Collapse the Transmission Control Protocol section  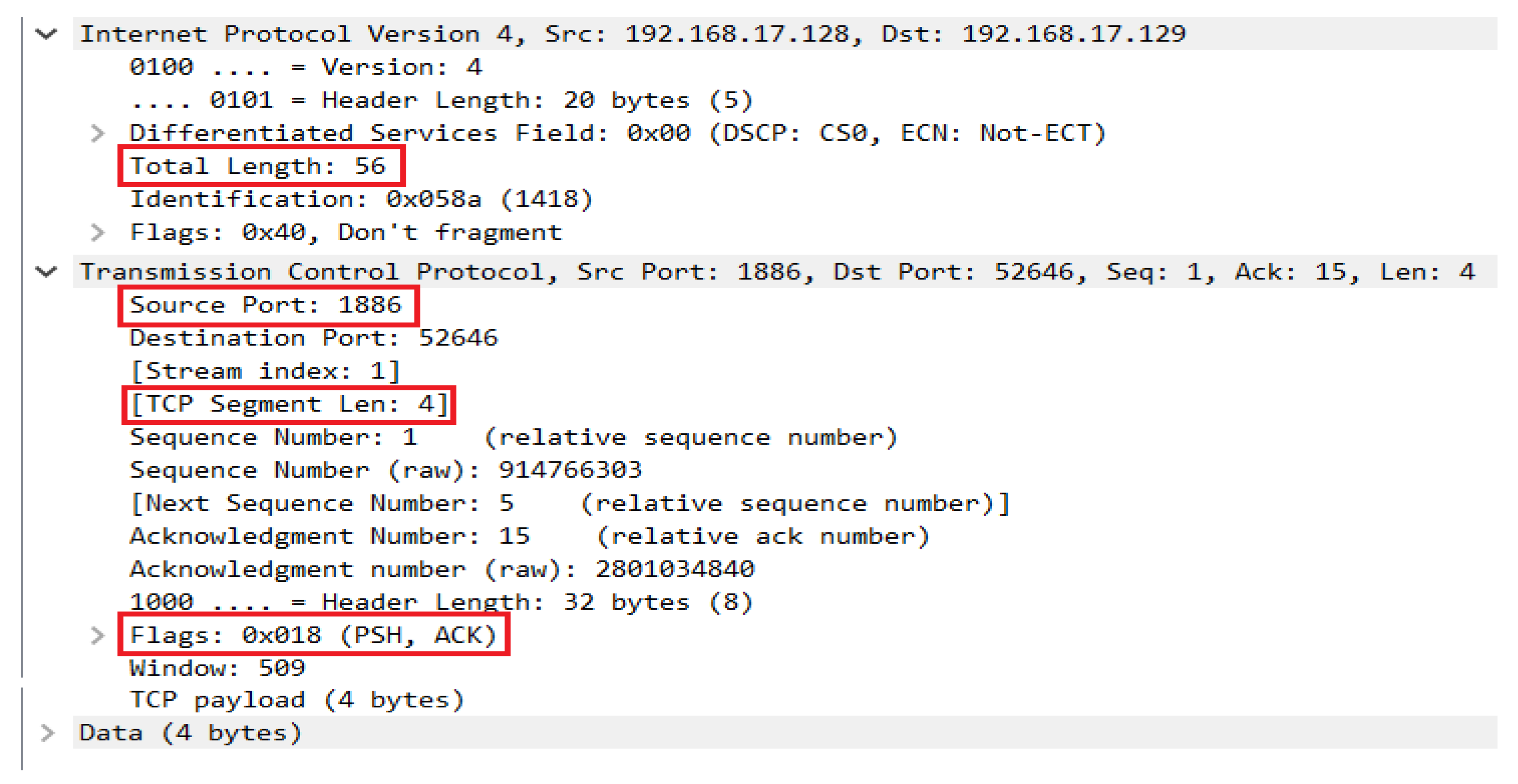click(46, 272)
